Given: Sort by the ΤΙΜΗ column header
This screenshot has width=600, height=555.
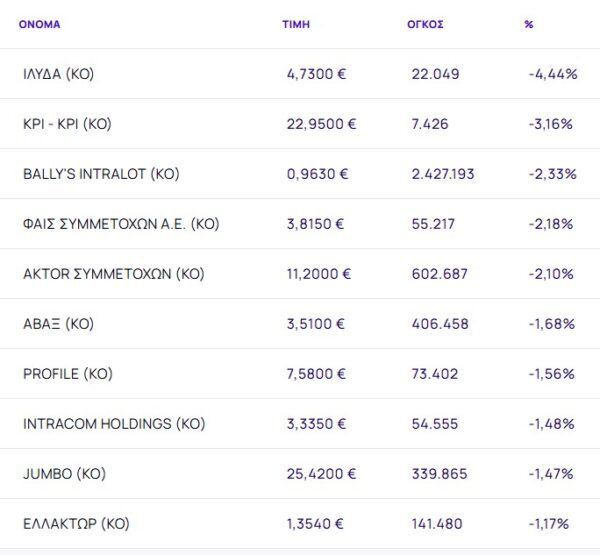Looking at the screenshot, I should pyautogui.click(x=296, y=24).
